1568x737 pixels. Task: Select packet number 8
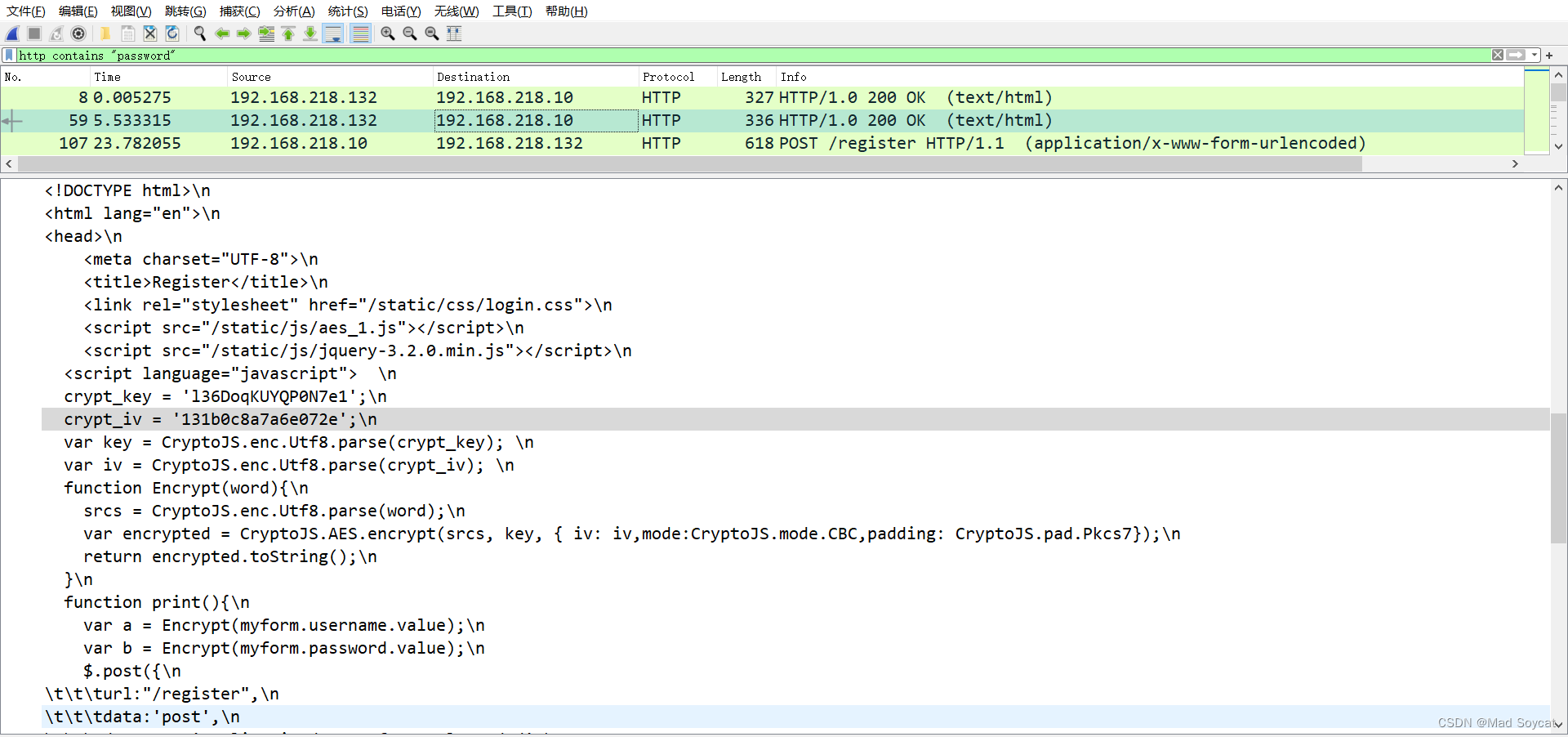(x=762, y=97)
